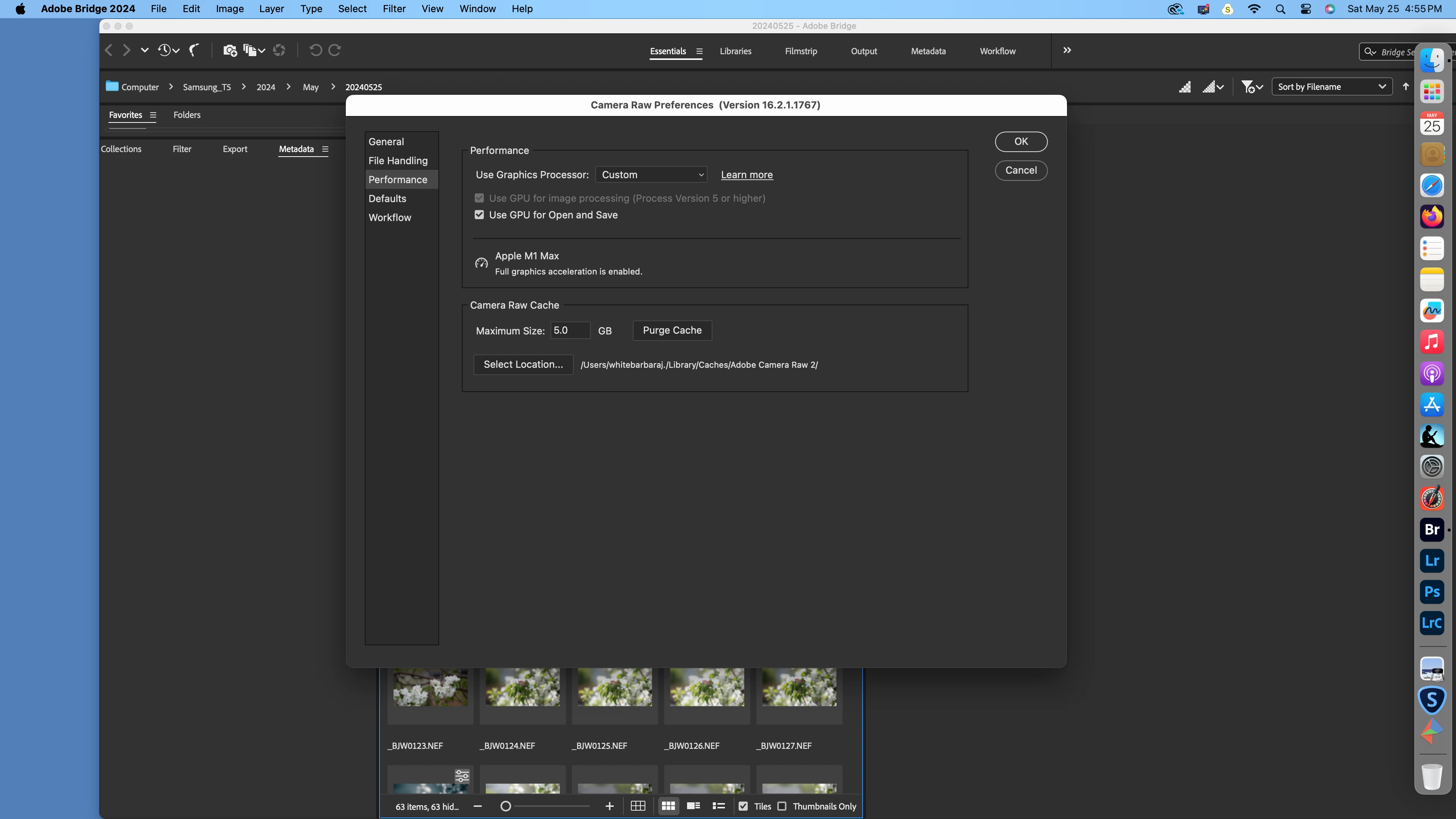Open Photoshop from the Dock

point(1431,592)
